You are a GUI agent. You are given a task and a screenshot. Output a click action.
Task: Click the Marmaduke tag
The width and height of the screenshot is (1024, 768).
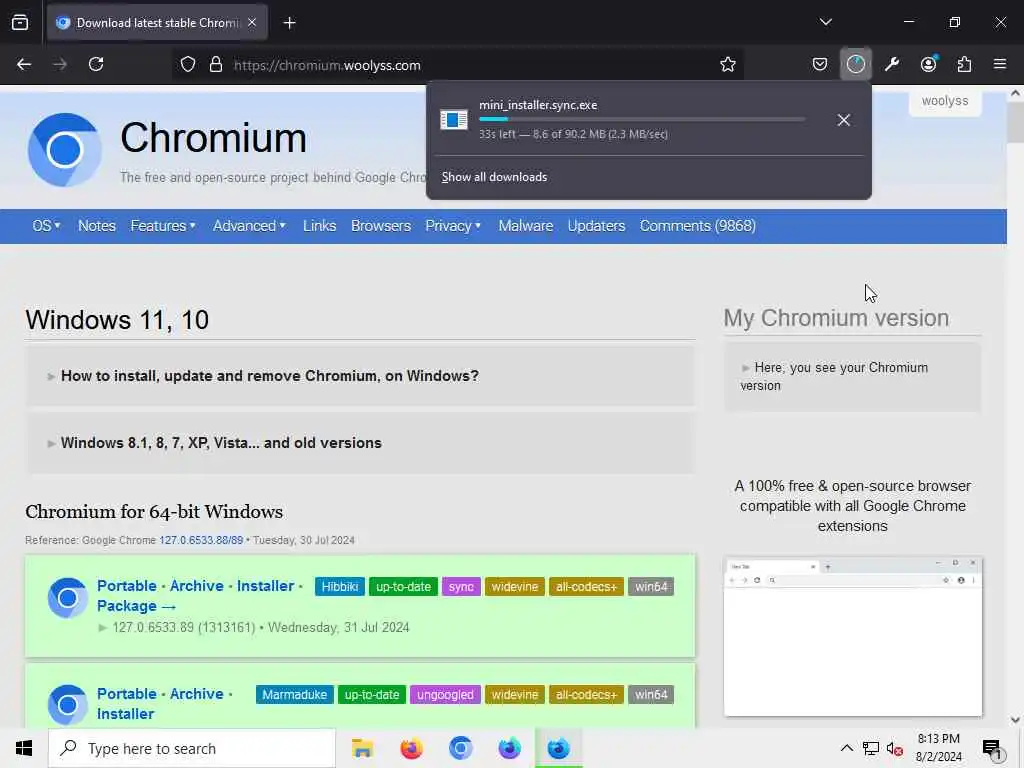(295, 695)
